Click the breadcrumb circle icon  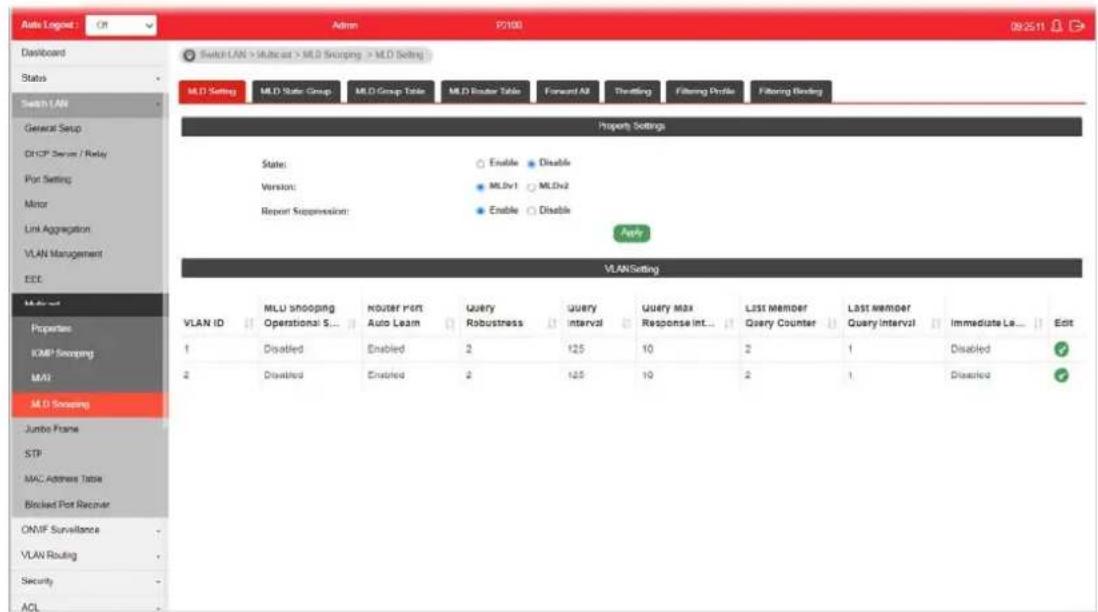pos(189,55)
